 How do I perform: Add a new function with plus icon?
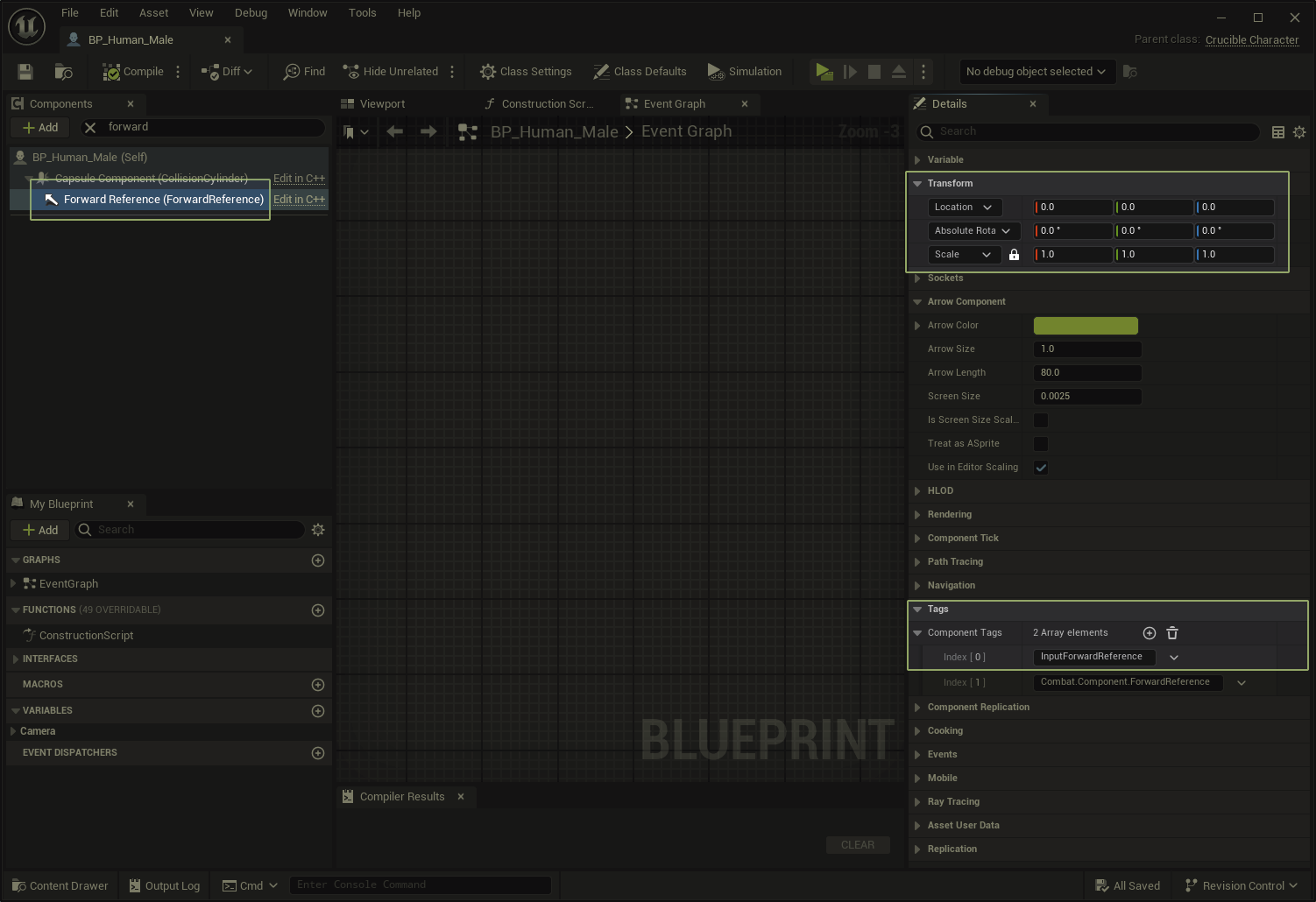point(318,610)
